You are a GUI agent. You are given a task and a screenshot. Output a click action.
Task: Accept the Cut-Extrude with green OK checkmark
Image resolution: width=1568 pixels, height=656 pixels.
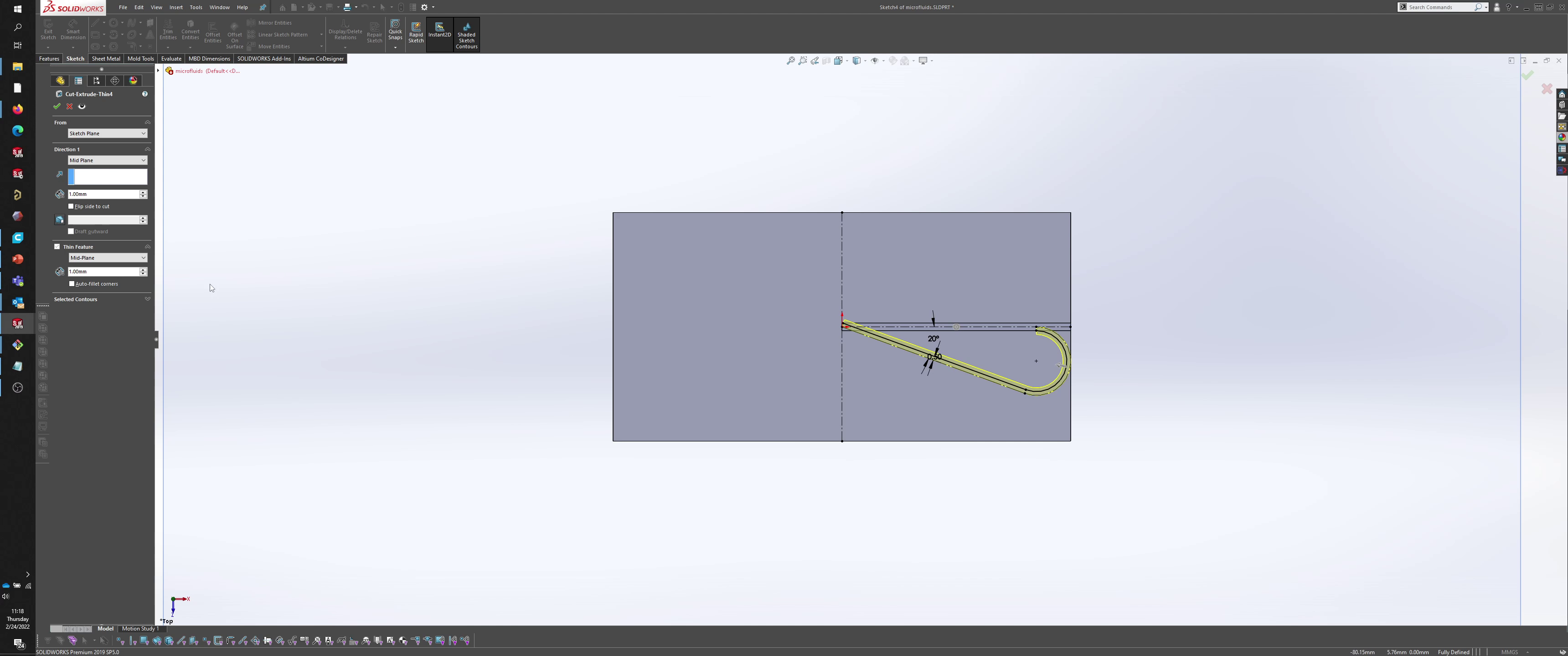[x=57, y=107]
